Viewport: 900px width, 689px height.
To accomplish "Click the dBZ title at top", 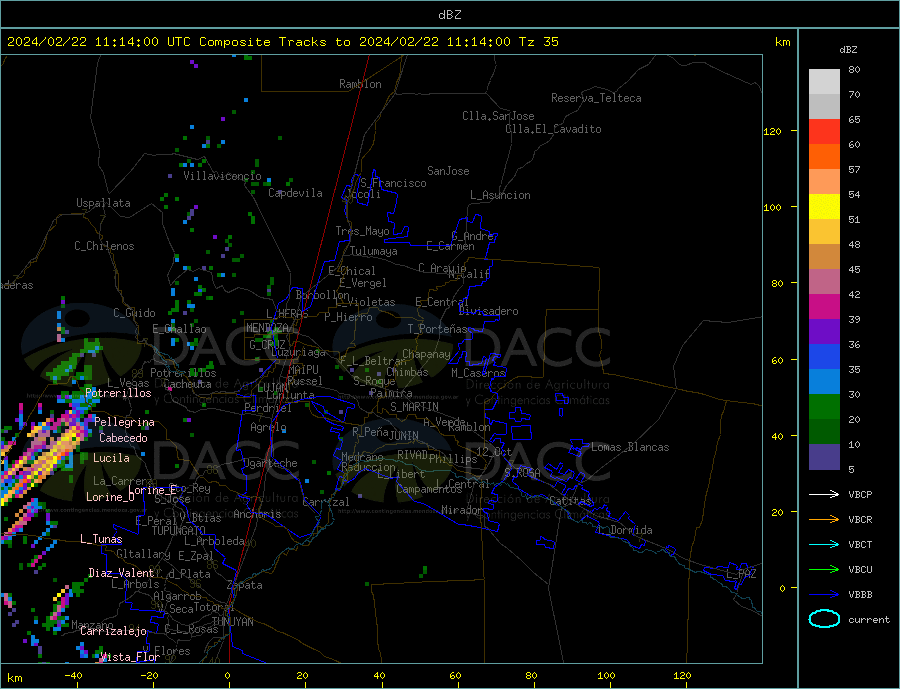I will pyautogui.click(x=449, y=15).
